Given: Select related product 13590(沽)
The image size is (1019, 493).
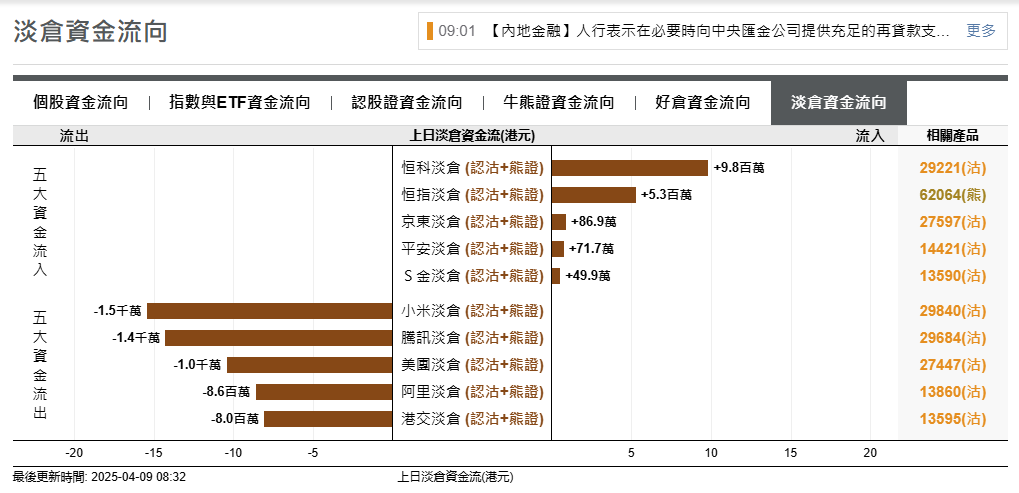Looking at the screenshot, I should click(952, 275).
